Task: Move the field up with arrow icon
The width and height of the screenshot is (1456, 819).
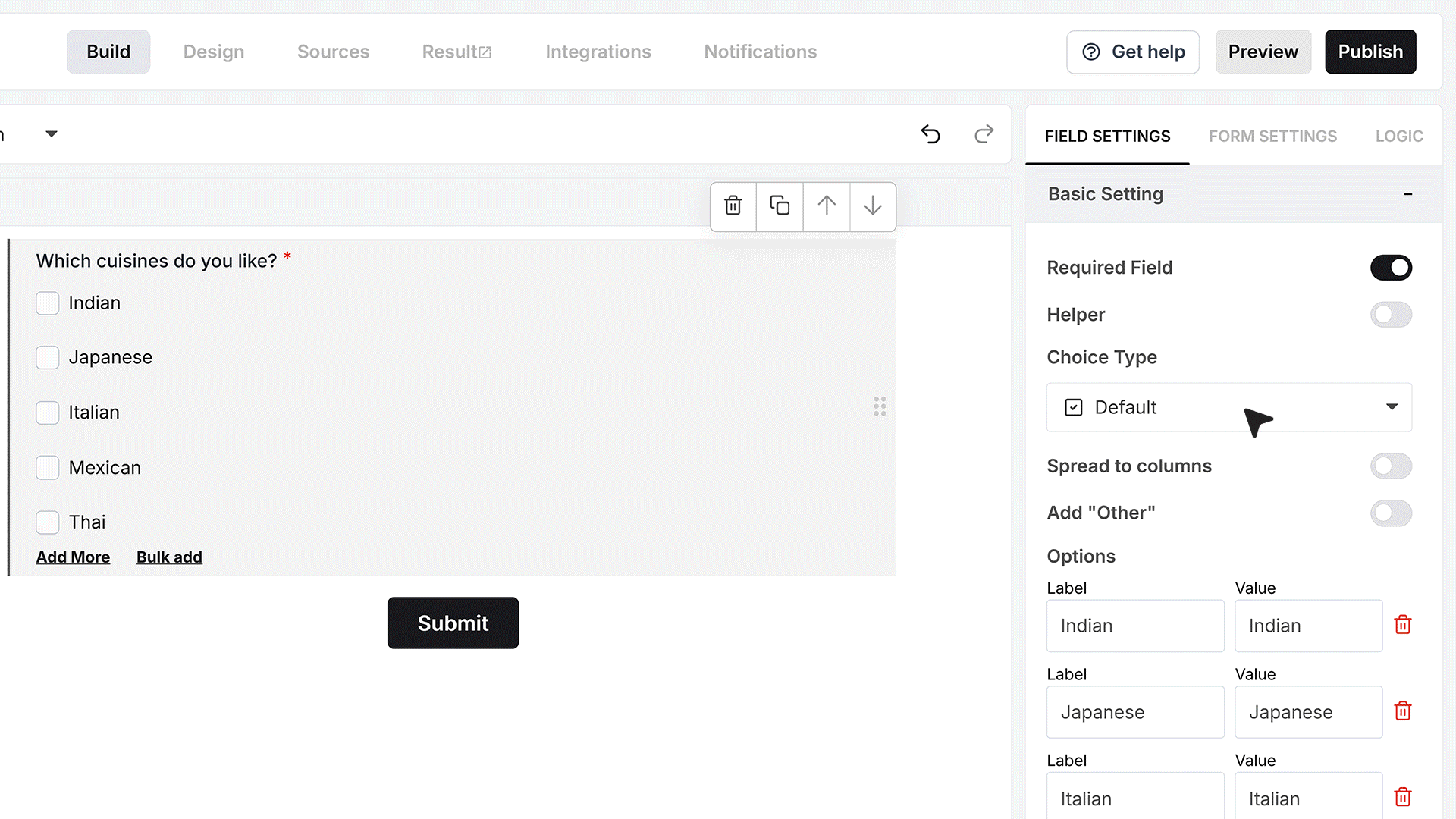Action: pyautogui.click(x=827, y=206)
